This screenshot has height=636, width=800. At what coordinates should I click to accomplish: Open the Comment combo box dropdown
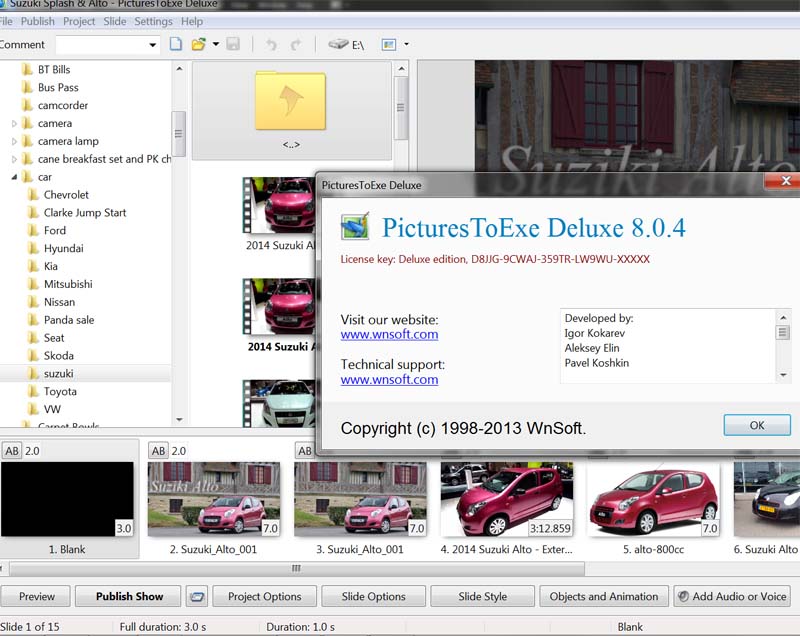pyautogui.click(x=153, y=45)
